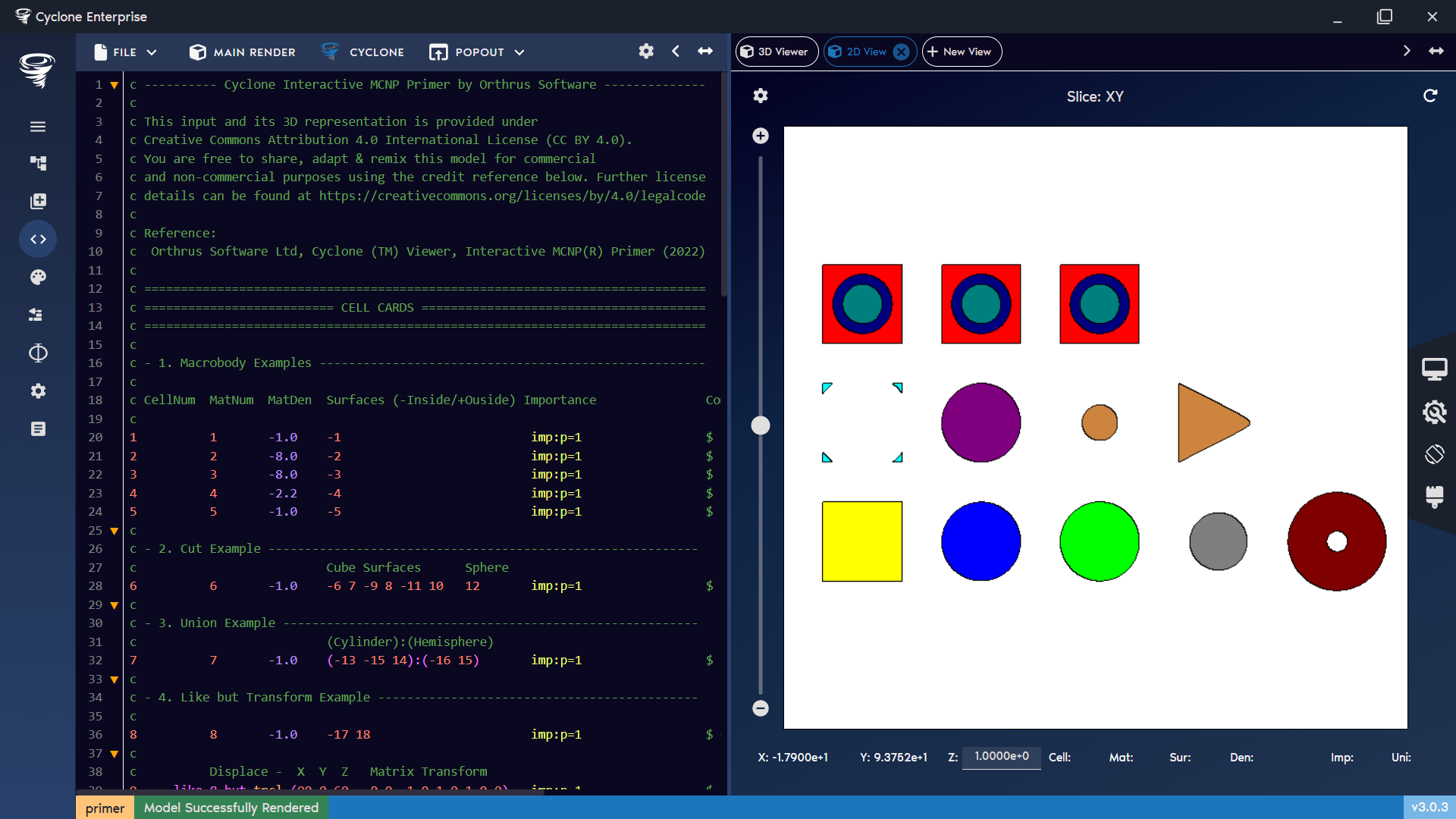
Task: Click the MAIN RENDER button
Action: pos(241,52)
